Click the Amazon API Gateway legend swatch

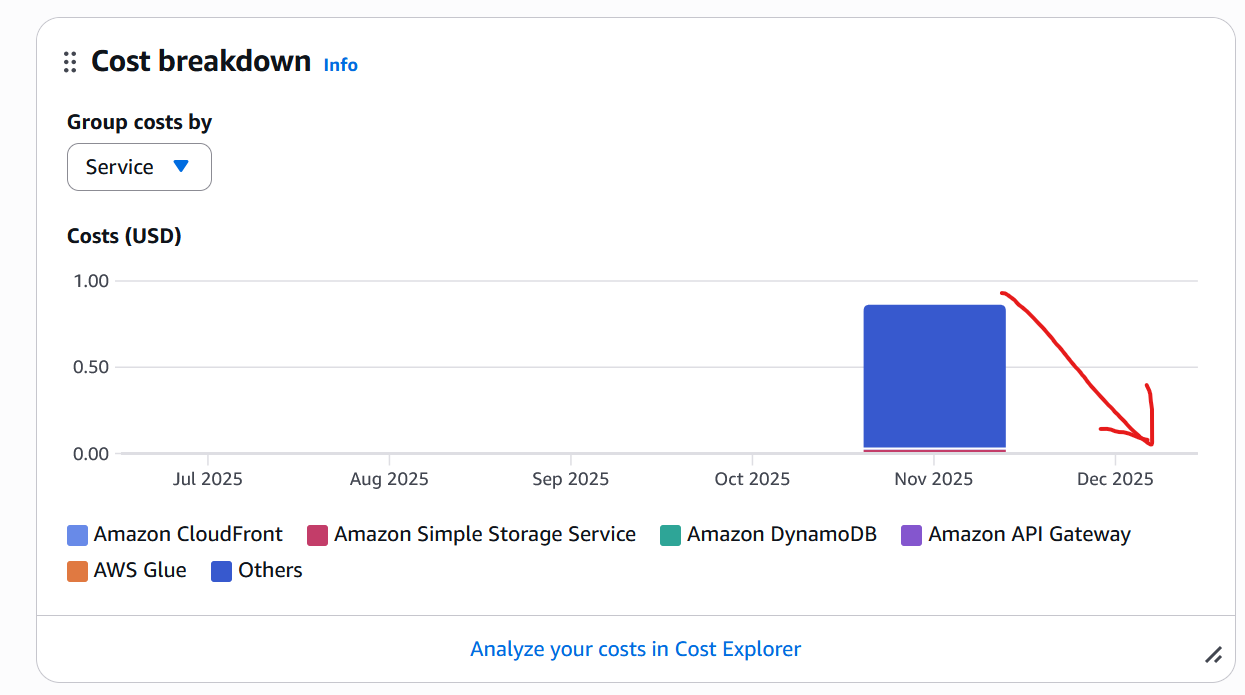910,534
